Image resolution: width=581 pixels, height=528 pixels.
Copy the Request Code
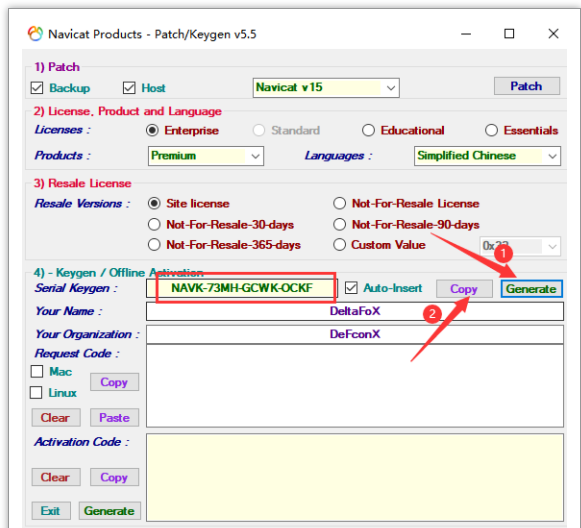(x=114, y=382)
